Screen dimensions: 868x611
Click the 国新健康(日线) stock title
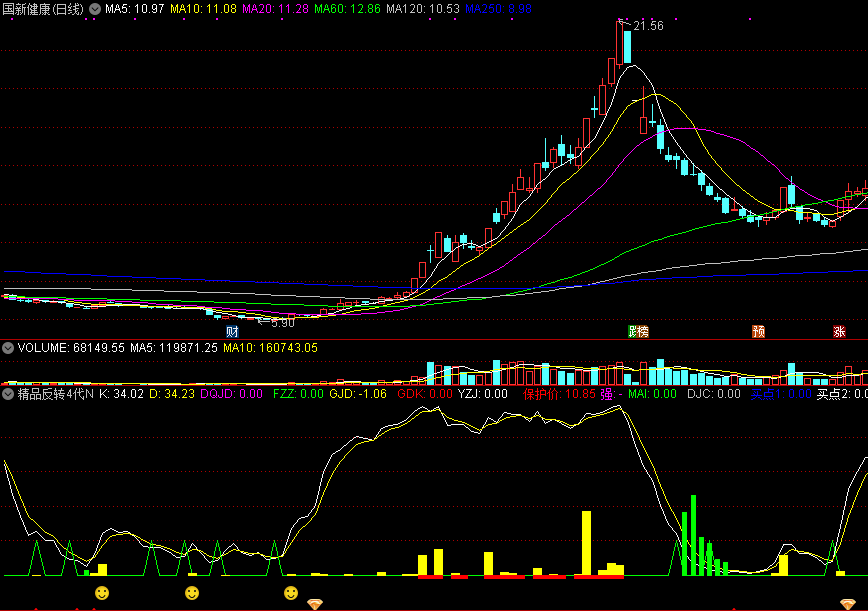coord(43,9)
